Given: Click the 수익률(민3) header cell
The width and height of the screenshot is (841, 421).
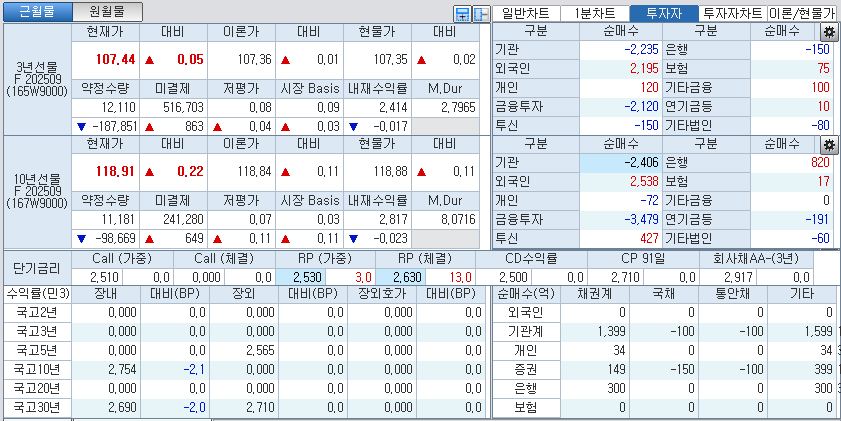Looking at the screenshot, I should point(37,294).
